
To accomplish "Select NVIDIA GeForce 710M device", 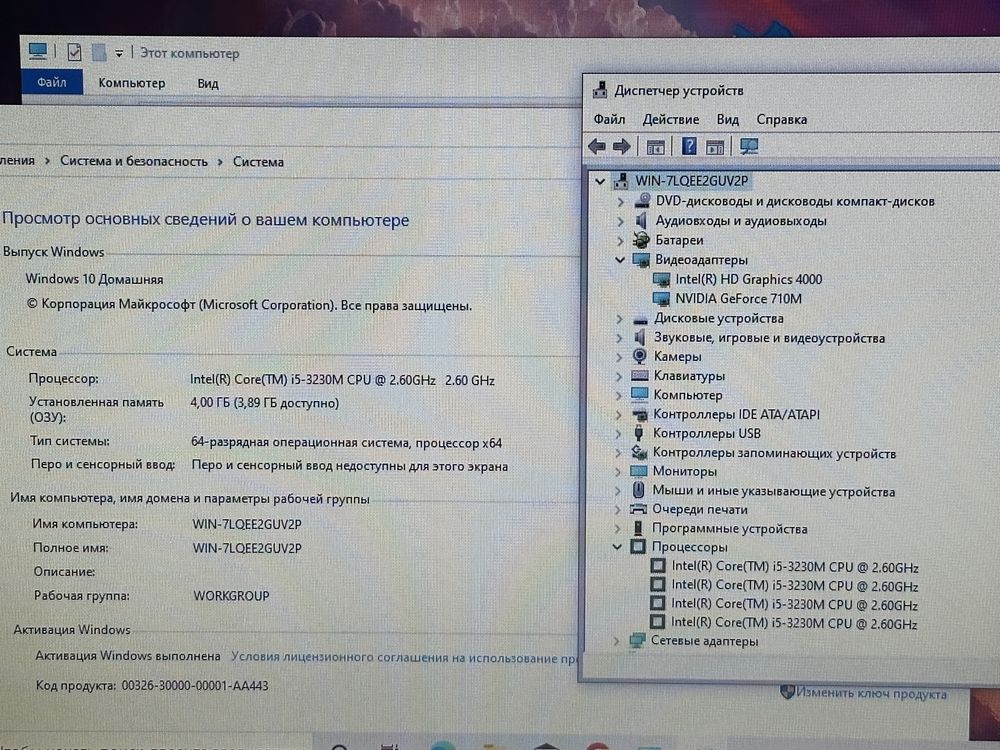I will [x=739, y=298].
